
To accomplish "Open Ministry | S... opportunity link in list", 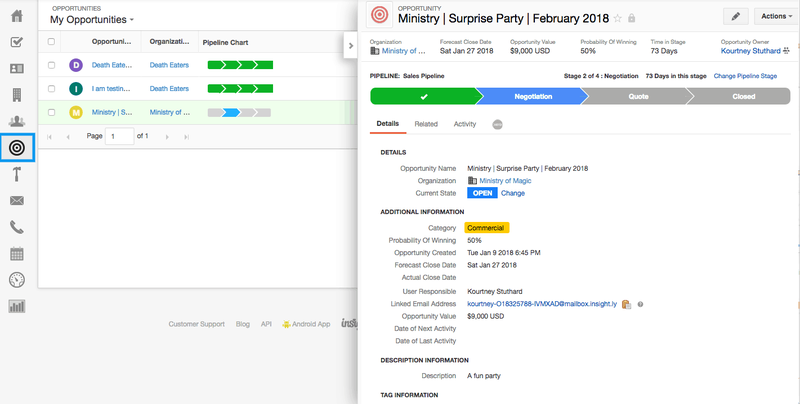I will 112,112.
